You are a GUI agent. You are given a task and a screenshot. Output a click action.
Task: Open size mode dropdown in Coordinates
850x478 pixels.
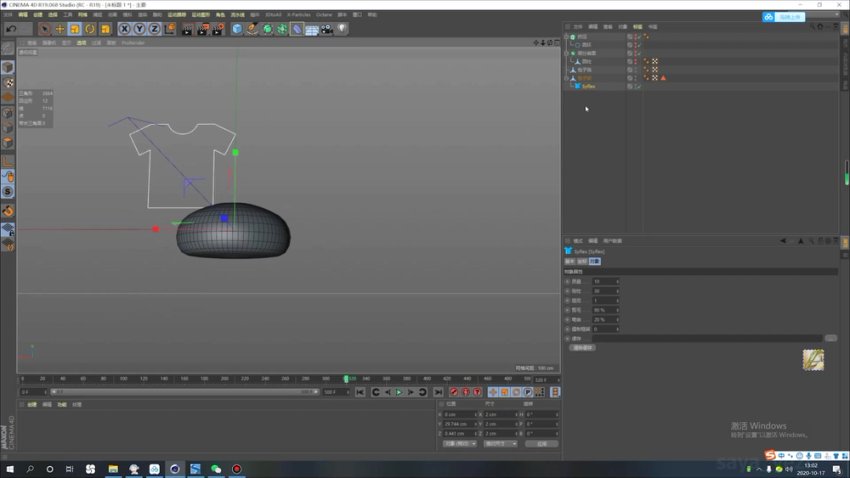[500, 444]
